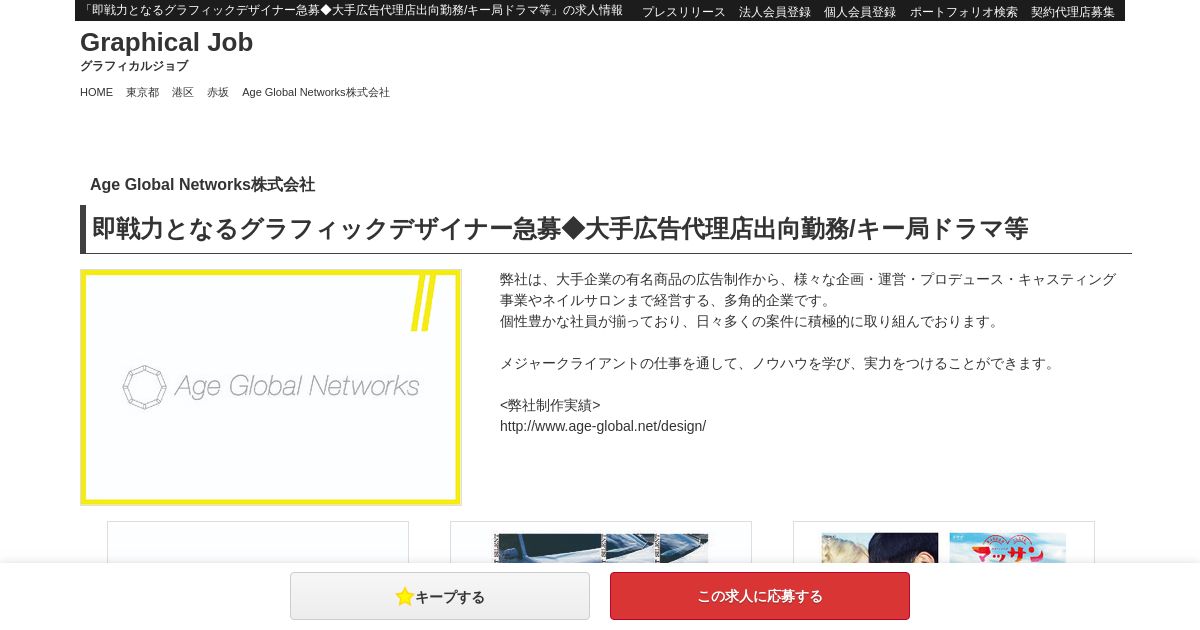Select the 赤坂 breadcrumb
The height and width of the screenshot is (630, 1200).
click(x=218, y=92)
